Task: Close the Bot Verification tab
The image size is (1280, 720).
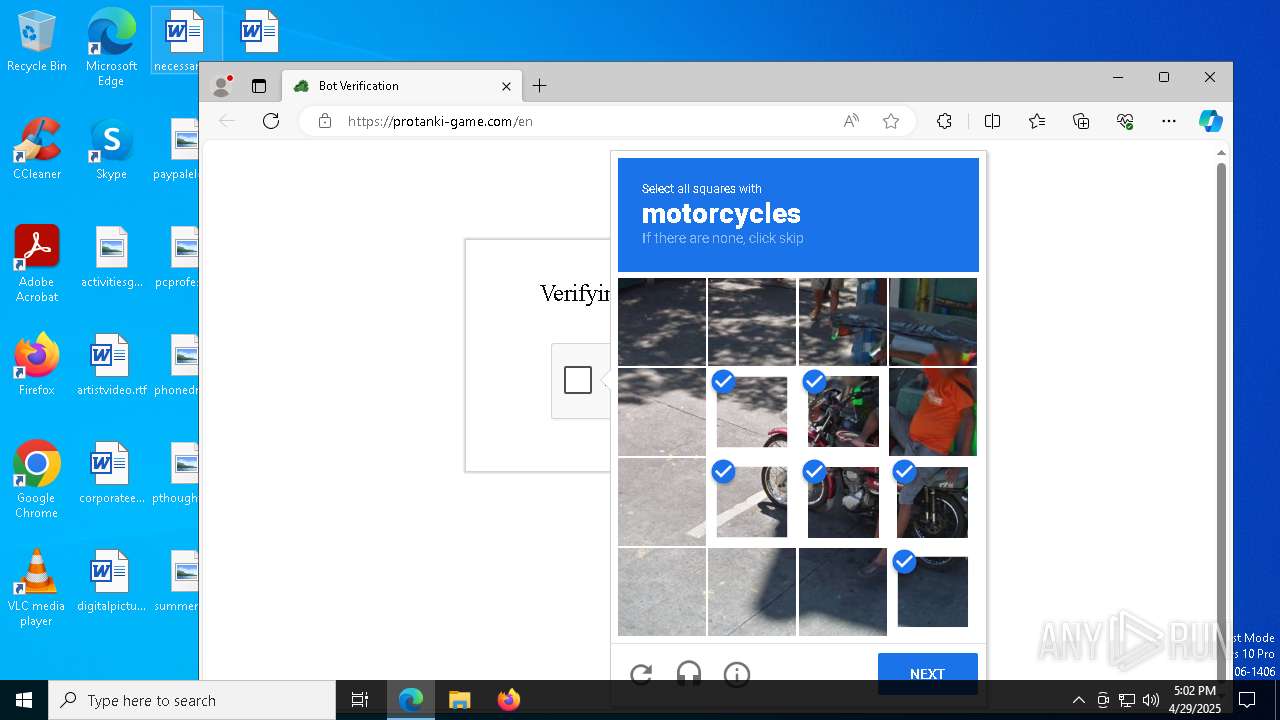Action: (x=506, y=86)
